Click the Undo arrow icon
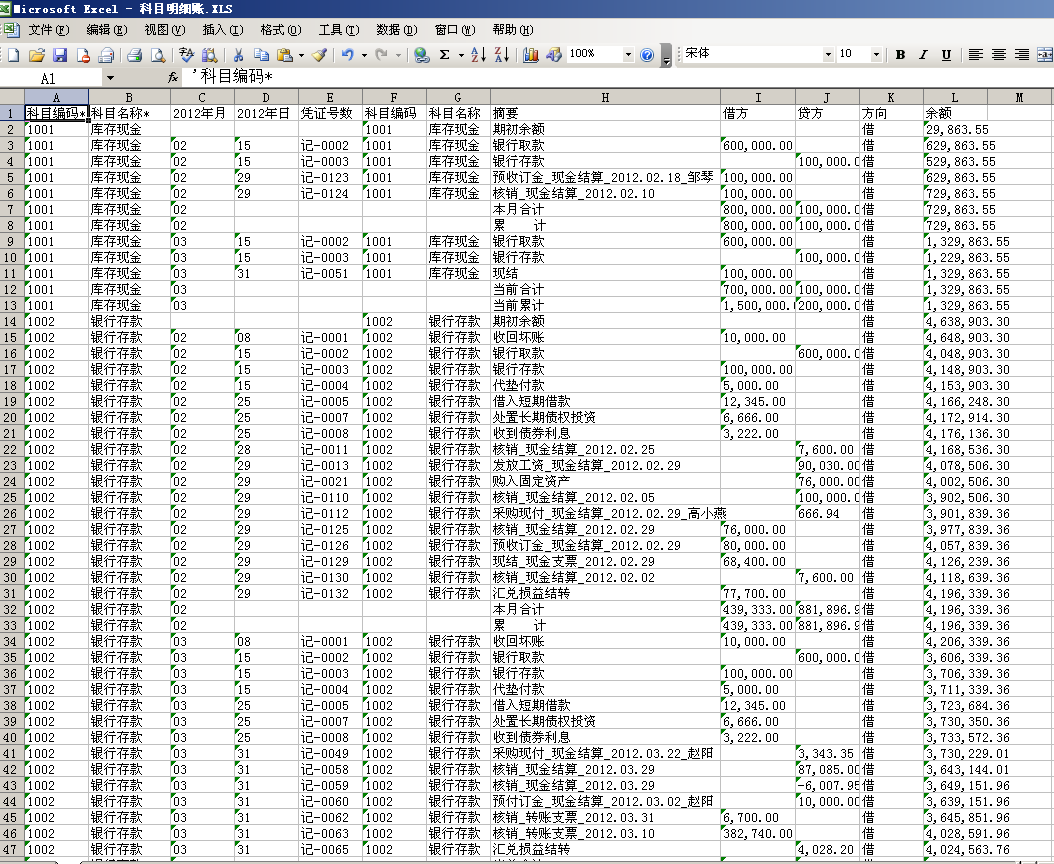 tap(347, 55)
